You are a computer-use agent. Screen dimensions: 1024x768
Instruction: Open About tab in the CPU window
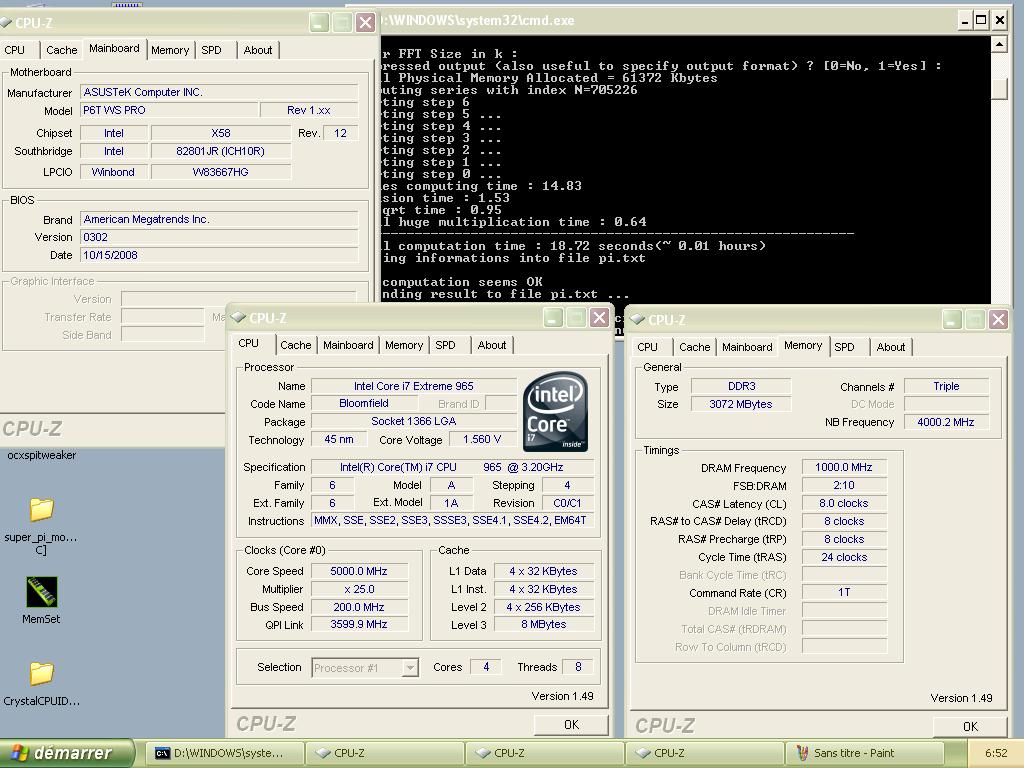coord(492,345)
